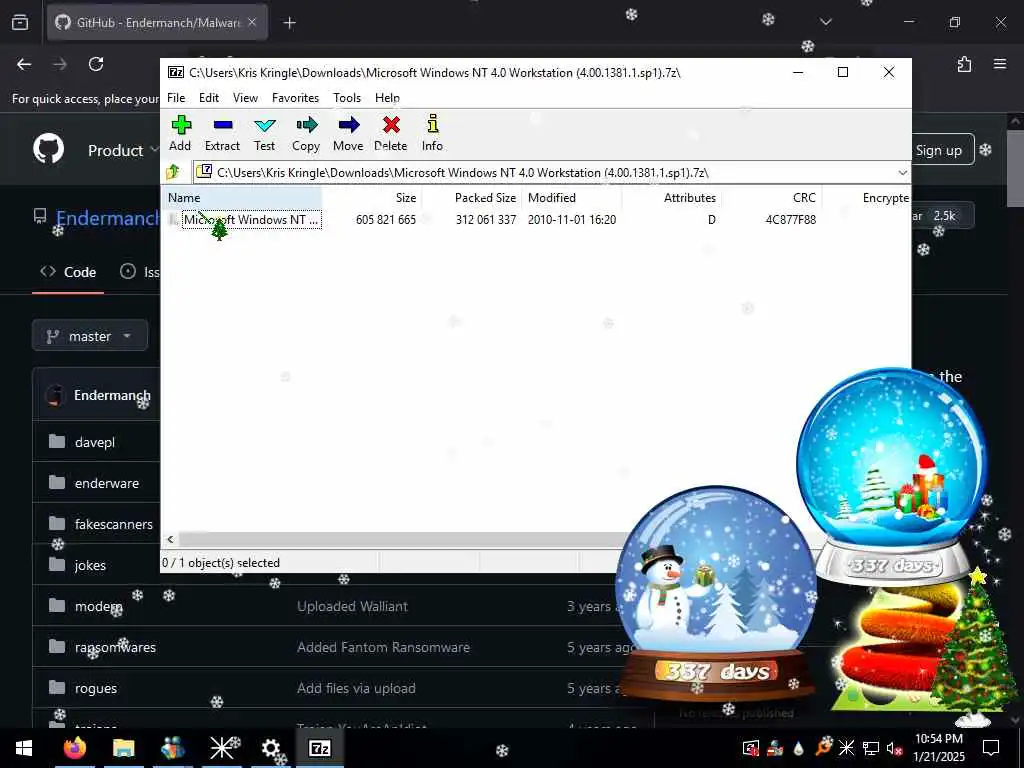Click the GitHub logo in browser
Image resolution: width=1024 pixels, height=768 pixels.
point(48,149)
